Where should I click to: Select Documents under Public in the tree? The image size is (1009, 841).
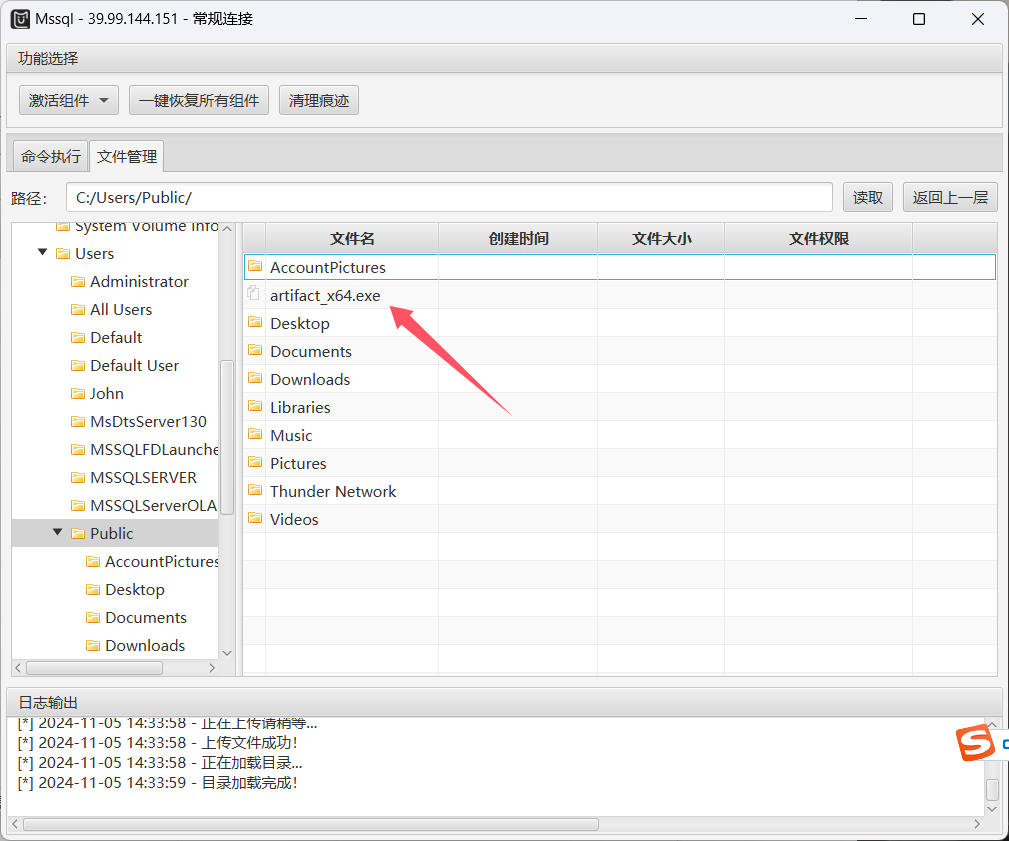(145, 618)
